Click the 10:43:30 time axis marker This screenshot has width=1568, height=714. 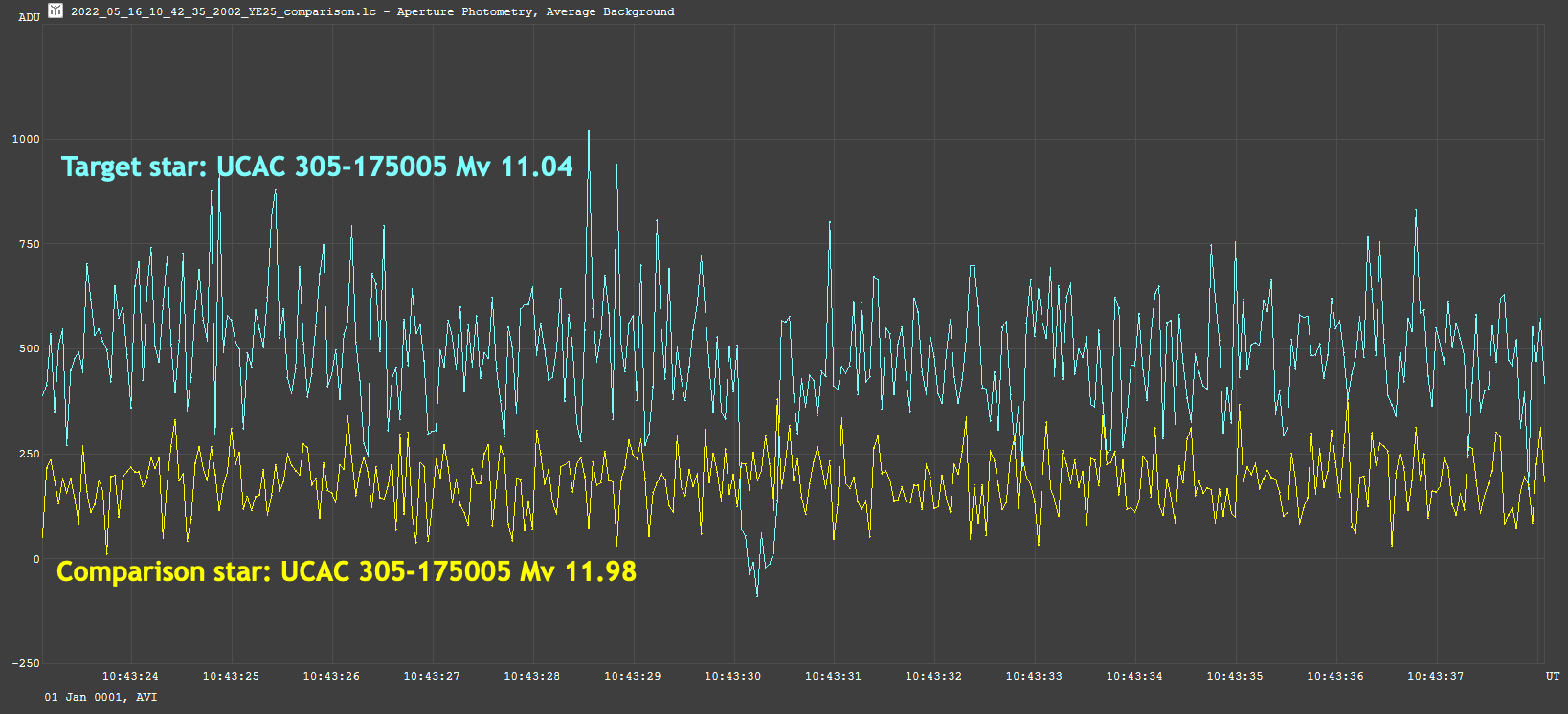(733, 676)
